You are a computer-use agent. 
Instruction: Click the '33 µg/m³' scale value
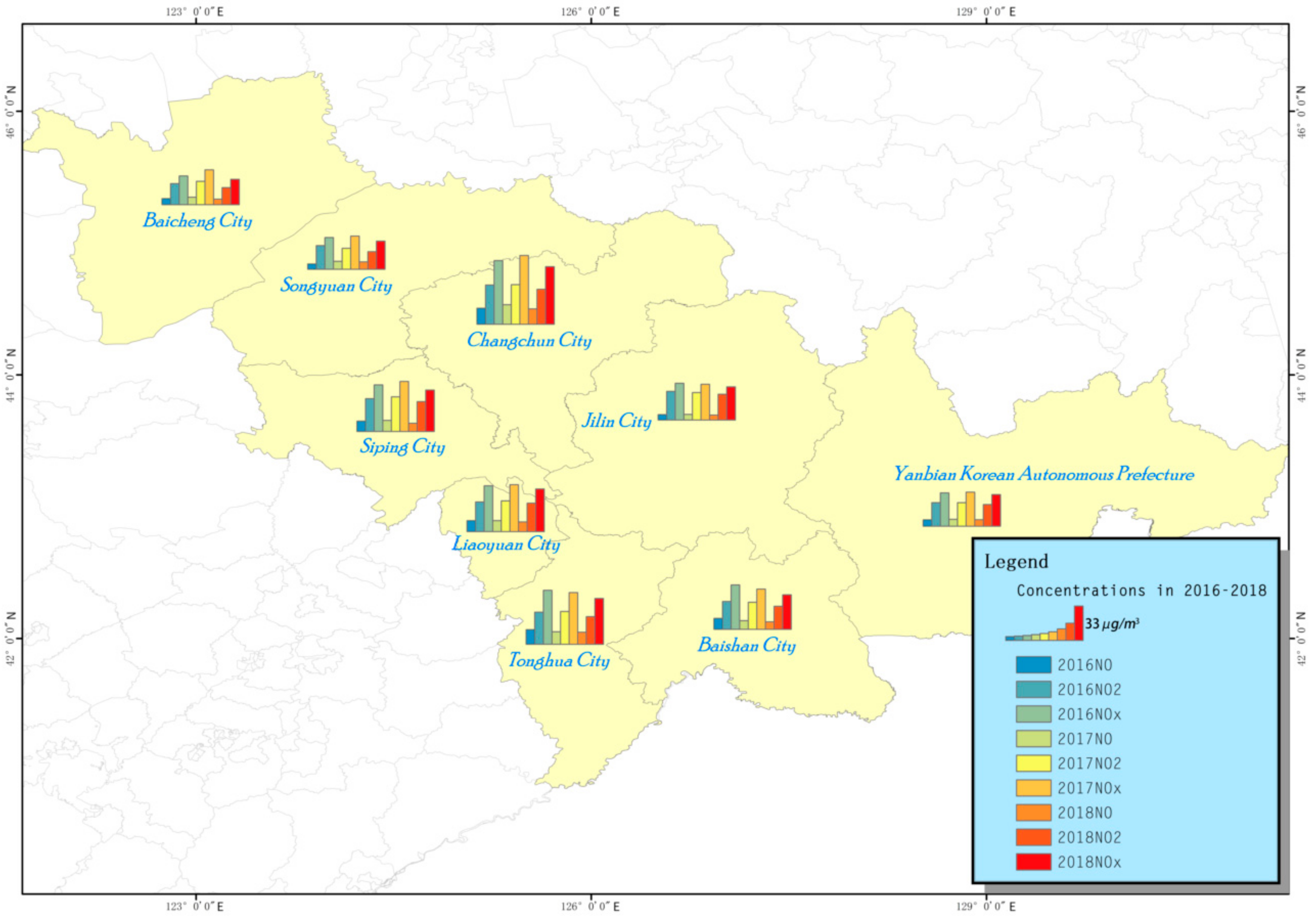click(1112, 624)
